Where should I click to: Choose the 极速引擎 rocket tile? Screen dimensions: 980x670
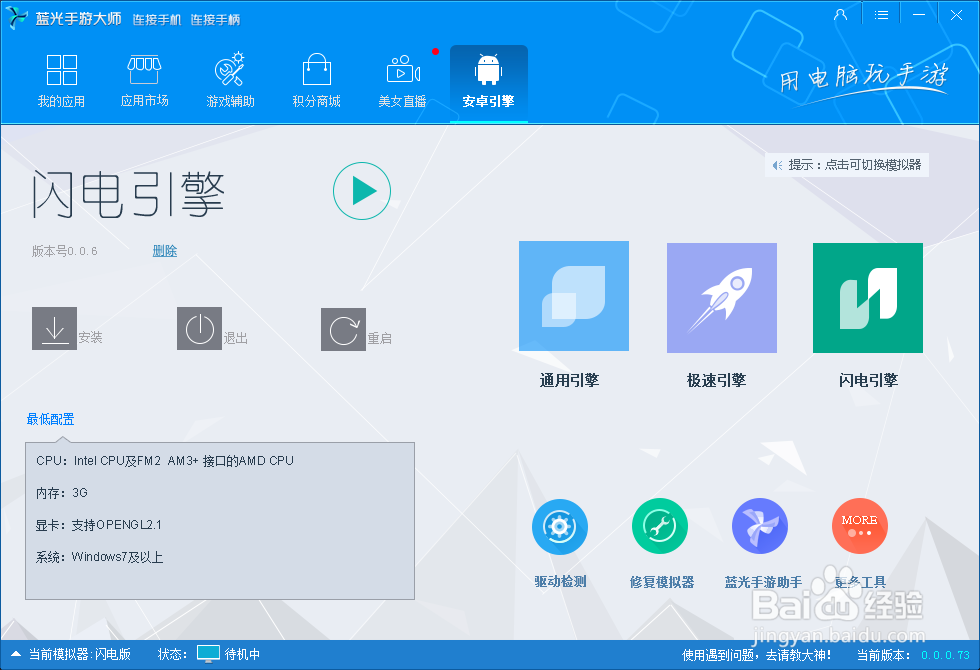click(722, 298)
